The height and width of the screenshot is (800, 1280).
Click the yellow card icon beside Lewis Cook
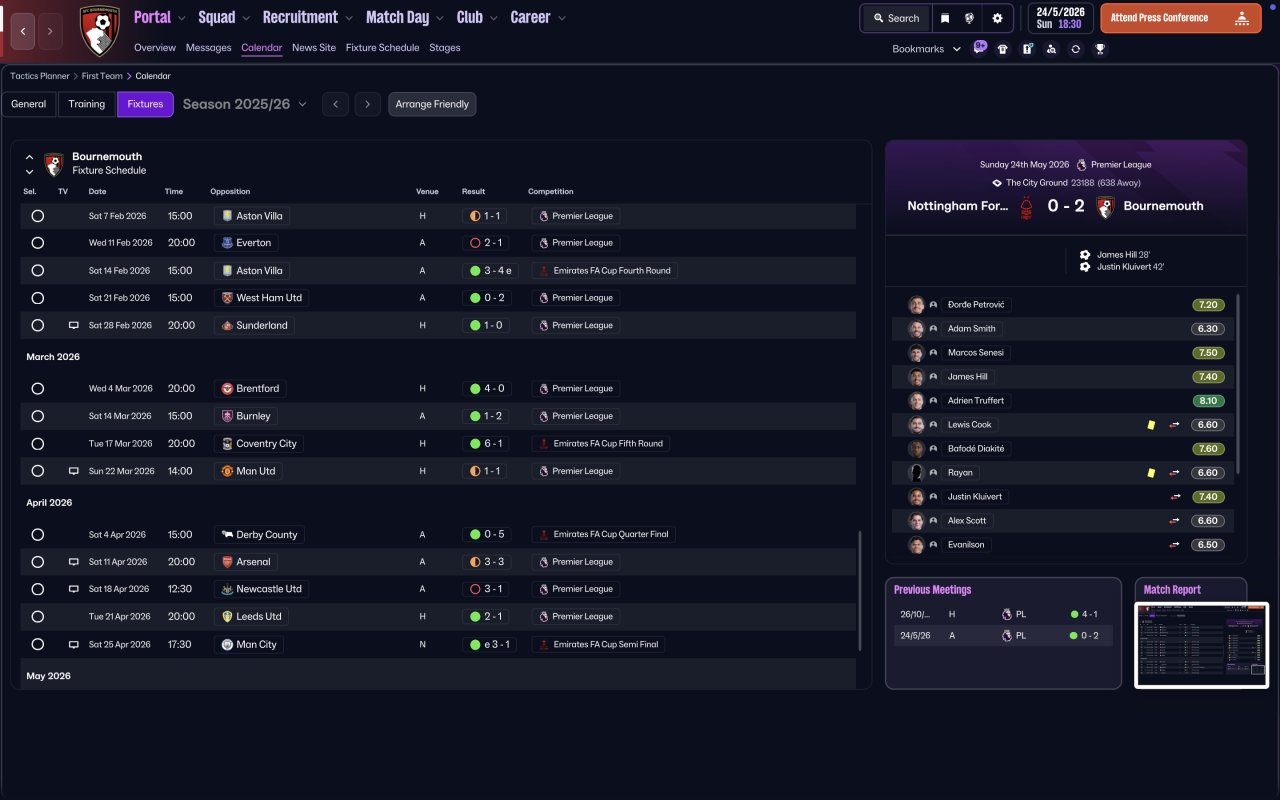pyautogui.click(x=1151, y=425)
